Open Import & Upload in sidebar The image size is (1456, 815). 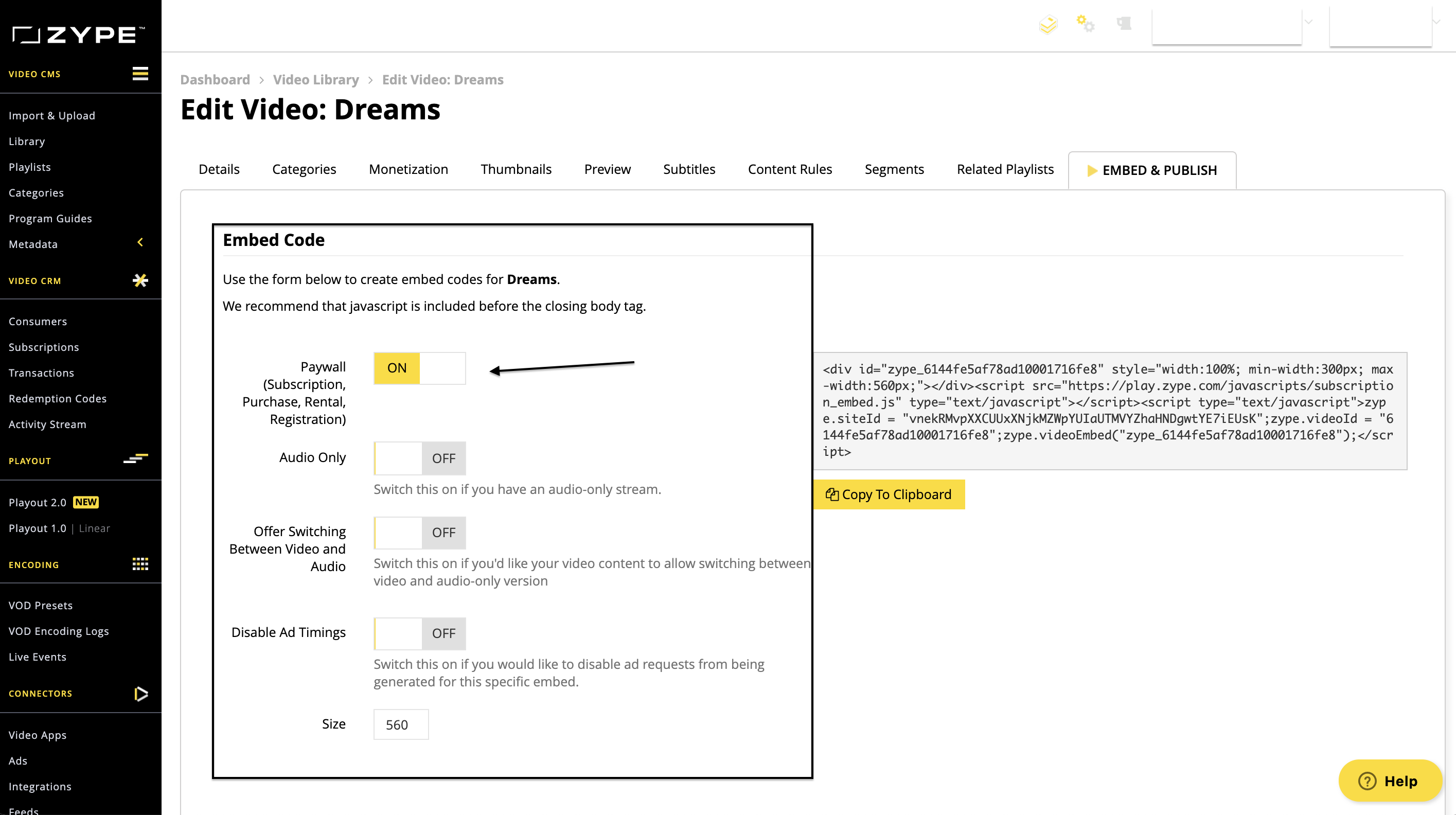52,115
